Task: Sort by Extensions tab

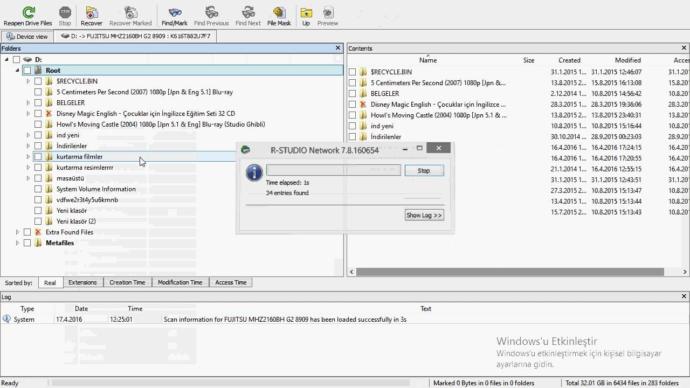Action: coord(83,282)
